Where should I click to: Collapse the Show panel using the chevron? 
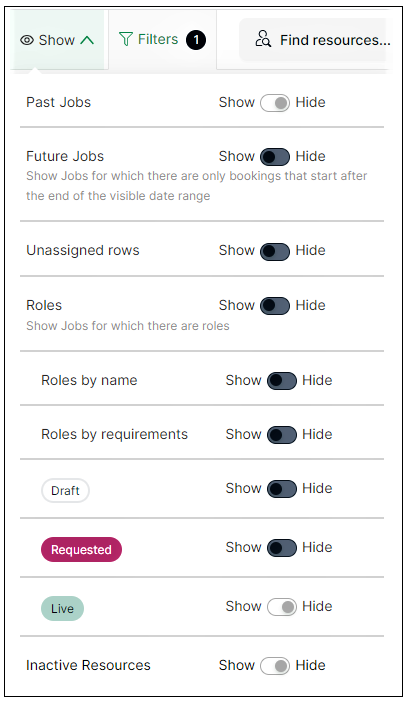click(x=87, y=40)
